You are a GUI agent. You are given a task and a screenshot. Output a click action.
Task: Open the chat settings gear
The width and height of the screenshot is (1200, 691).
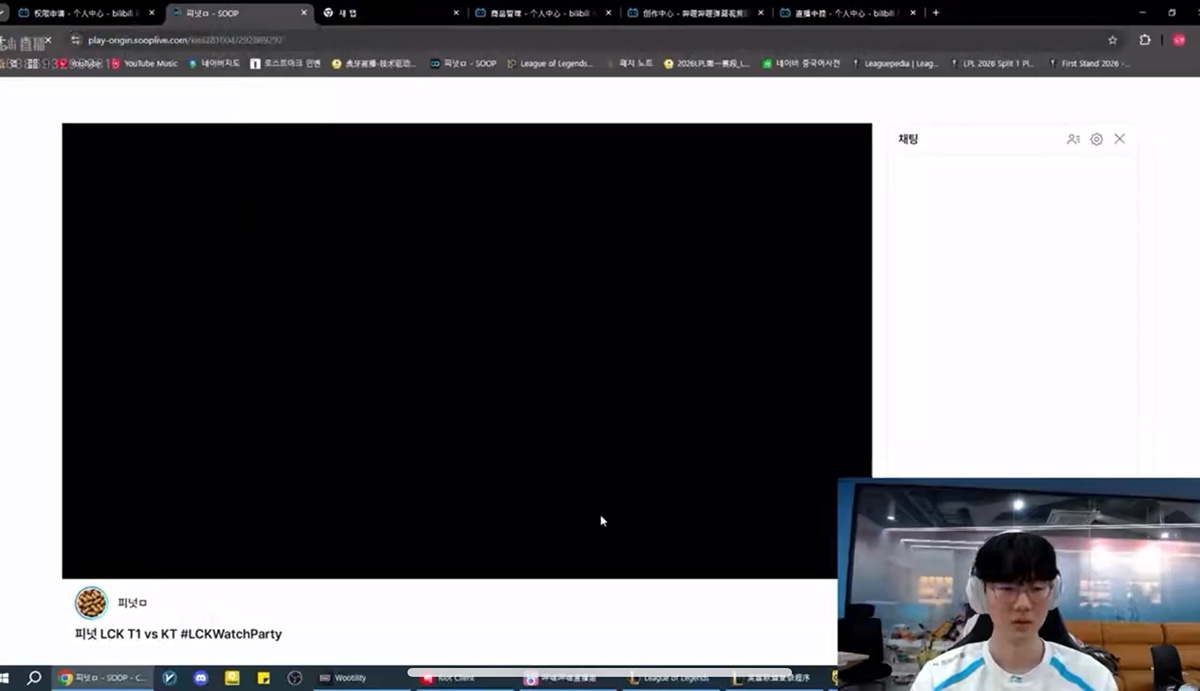tap(1096, 139)
